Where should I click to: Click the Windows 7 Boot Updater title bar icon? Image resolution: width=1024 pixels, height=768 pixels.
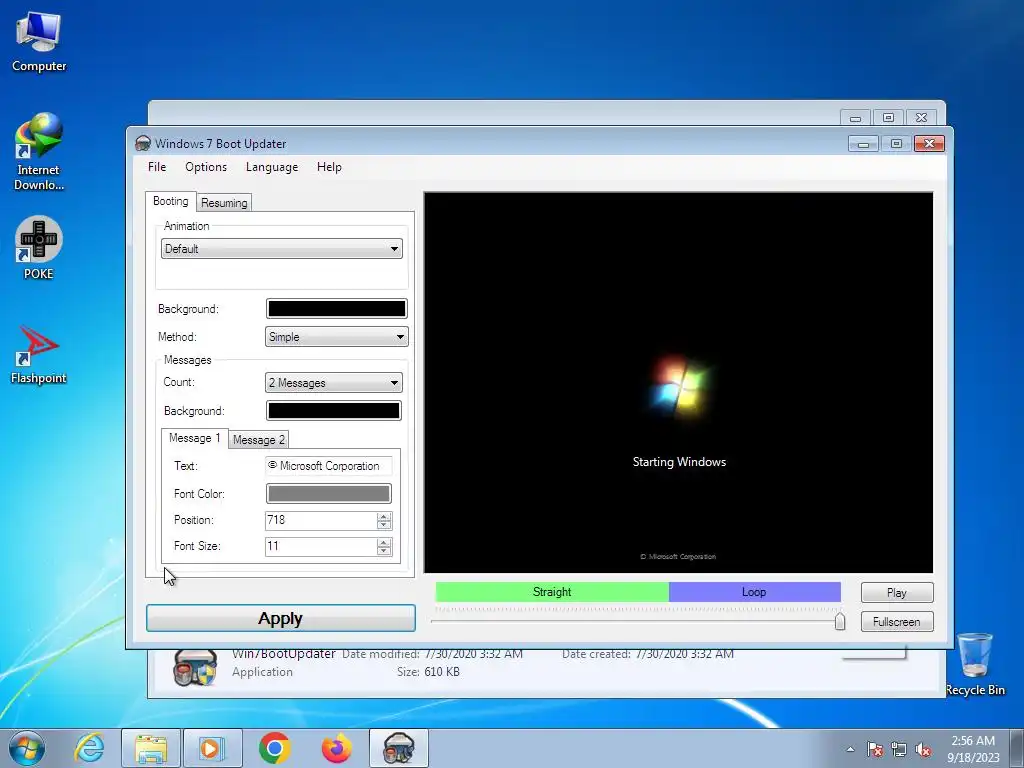click(x=142, y=144)
